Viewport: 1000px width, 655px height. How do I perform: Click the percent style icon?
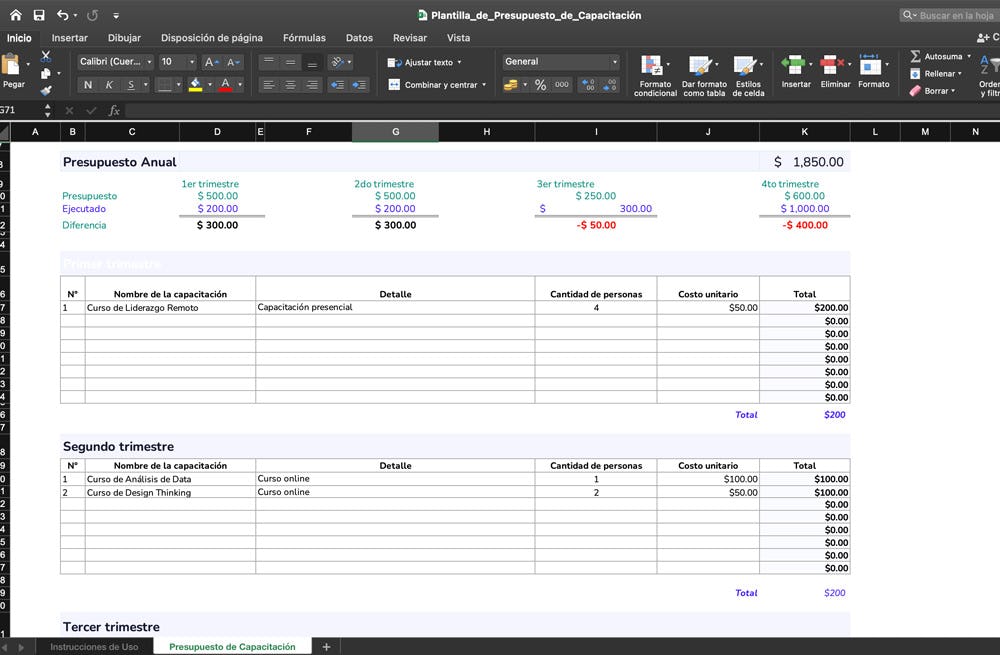tap(540, 85)
